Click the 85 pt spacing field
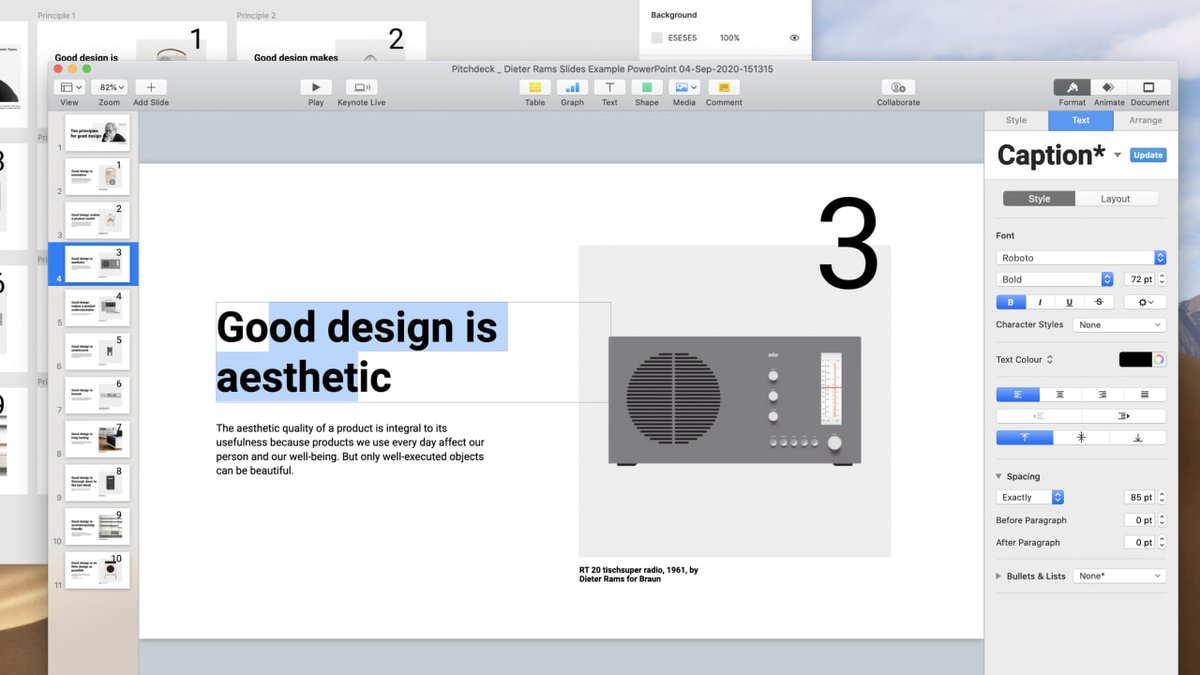This screenshot has height=675, width=1200. click(x=1139, y=497)
